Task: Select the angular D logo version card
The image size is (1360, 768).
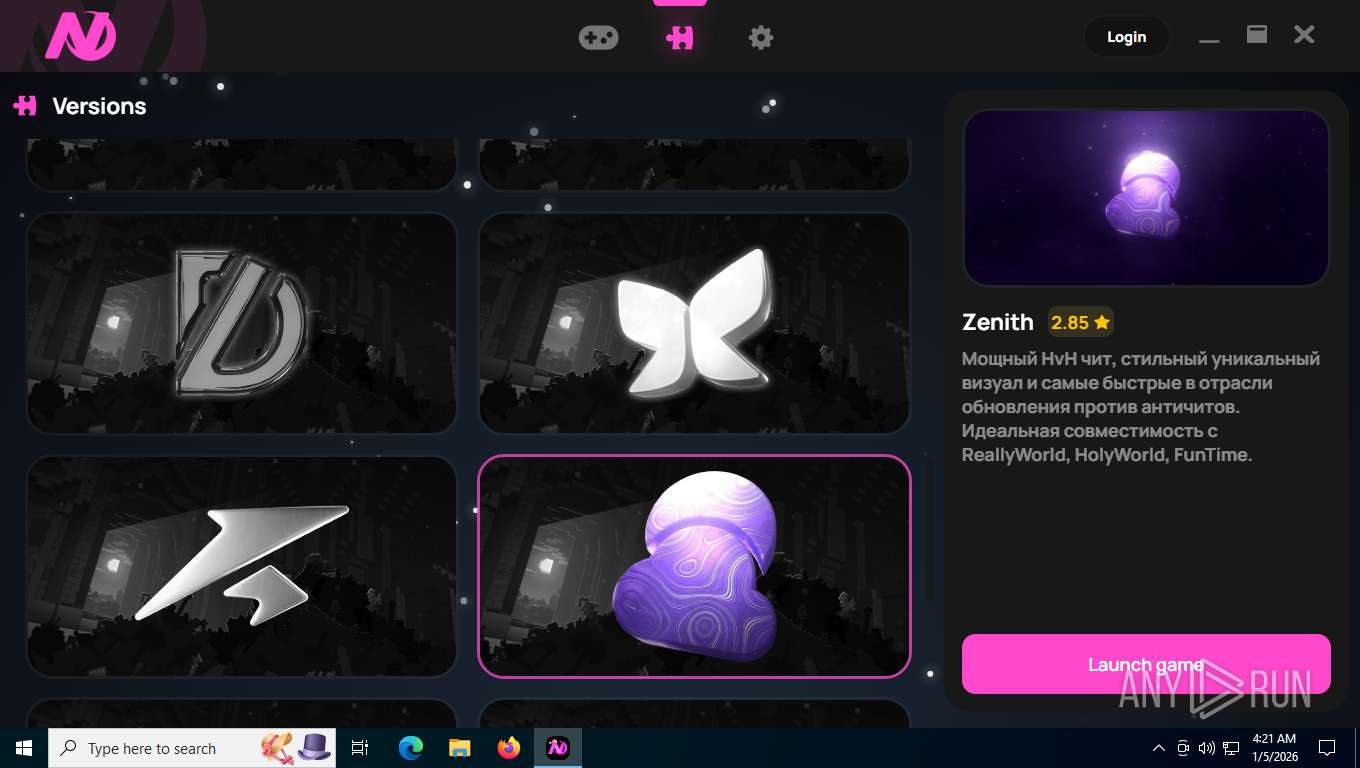Action: click(241, 323)
